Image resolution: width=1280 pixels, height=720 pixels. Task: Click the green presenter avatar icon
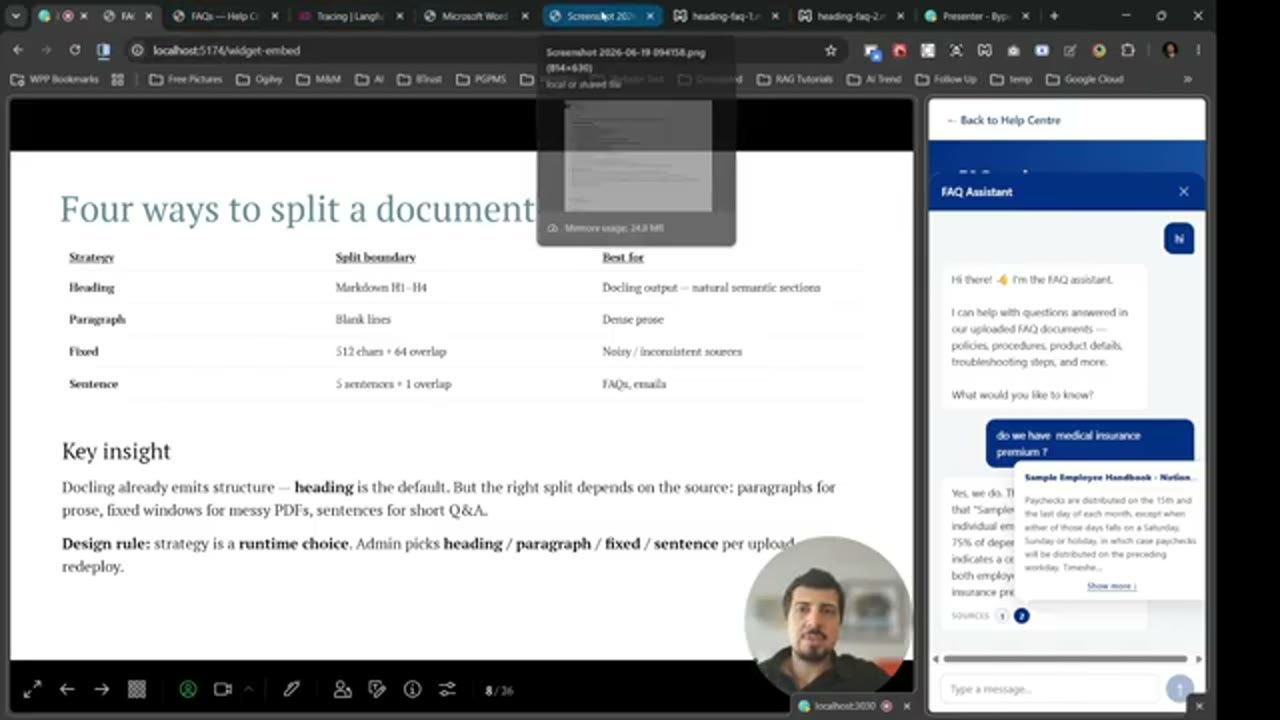point(188,689)
